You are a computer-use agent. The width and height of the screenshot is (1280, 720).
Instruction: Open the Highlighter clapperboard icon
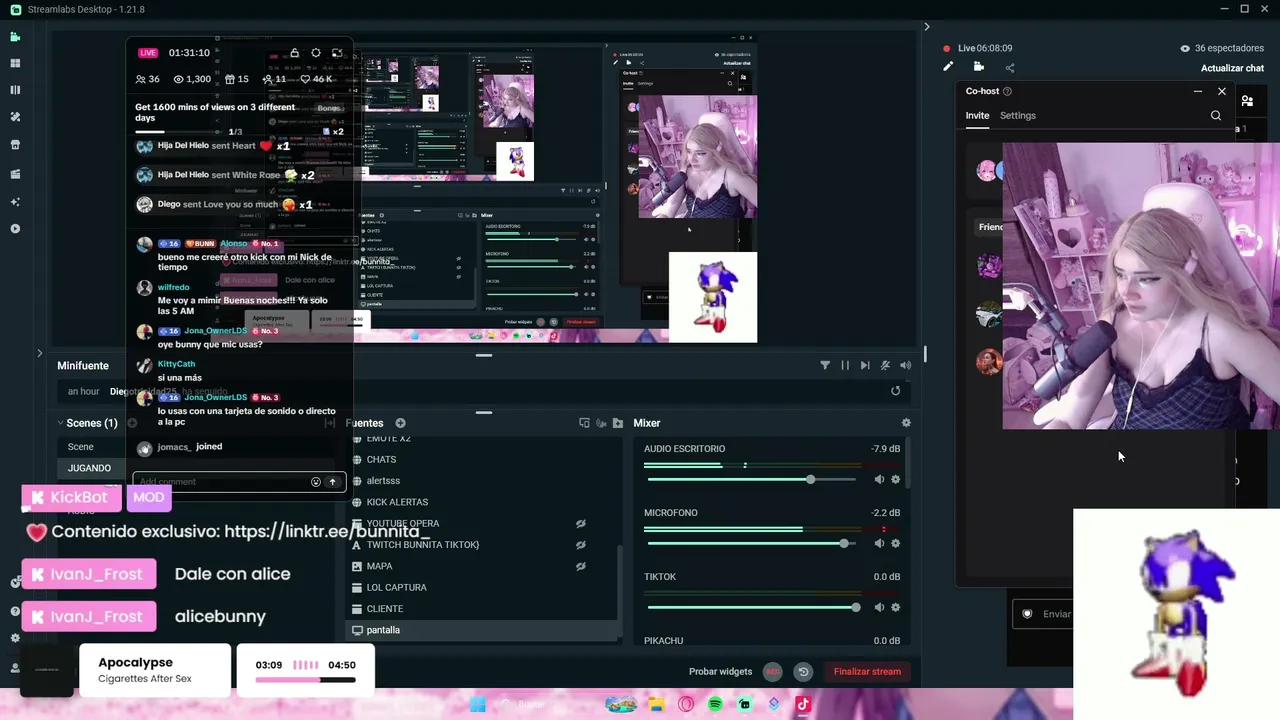pos(15,174)
